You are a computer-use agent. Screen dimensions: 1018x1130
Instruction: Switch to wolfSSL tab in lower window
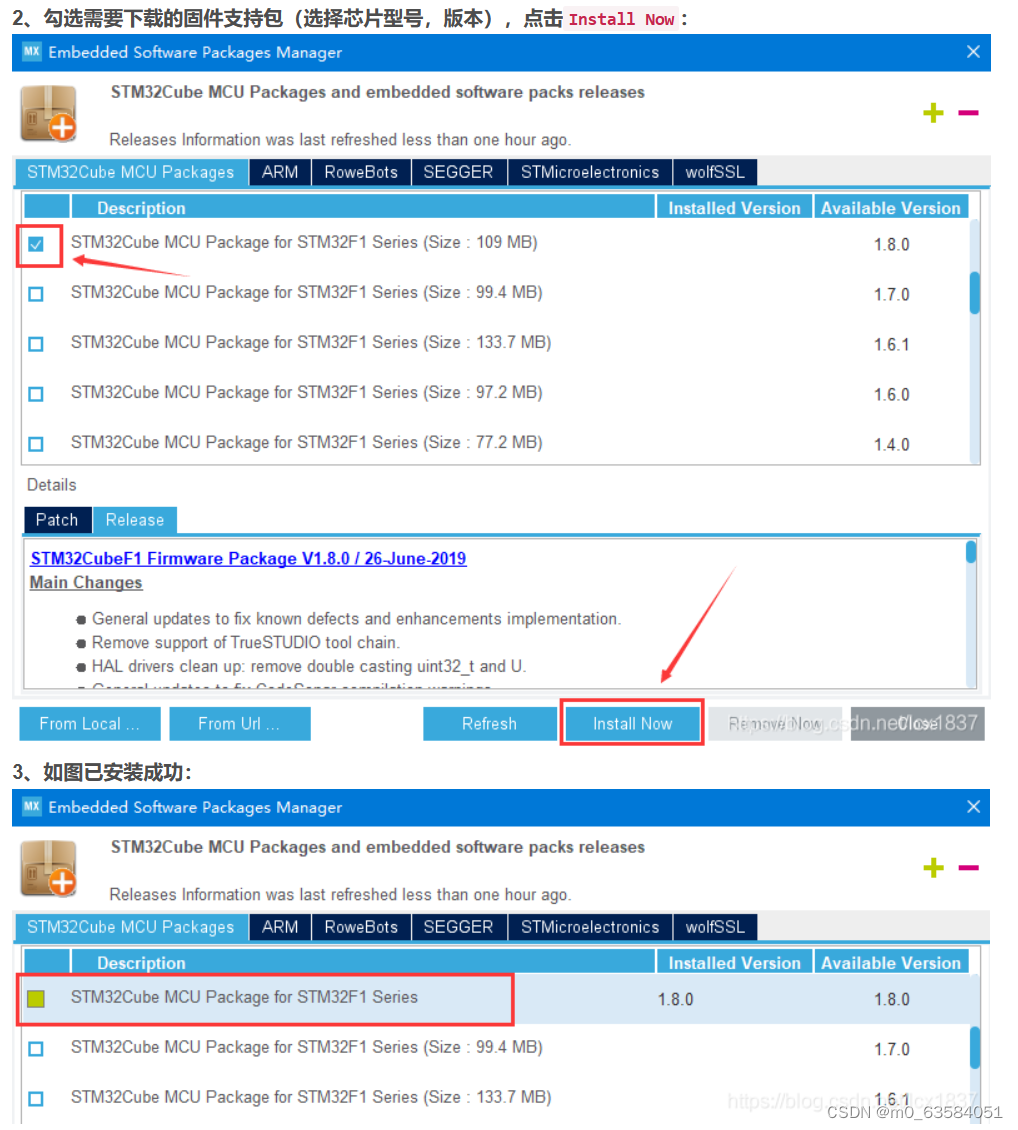(x=715, y=927)
